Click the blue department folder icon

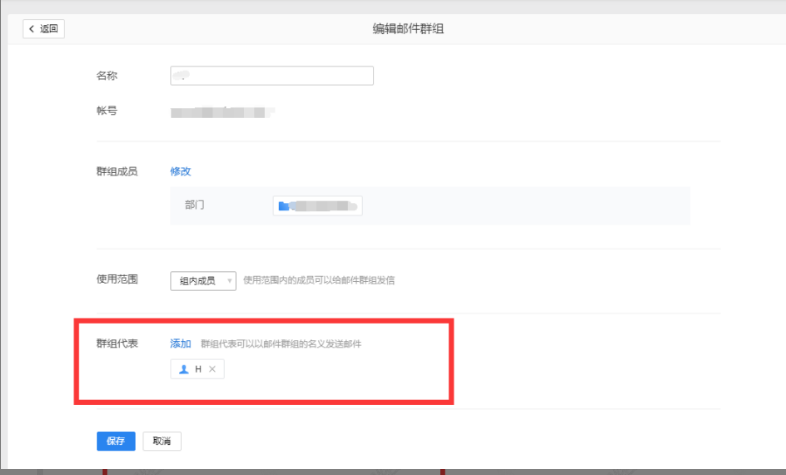pos(284,206)
